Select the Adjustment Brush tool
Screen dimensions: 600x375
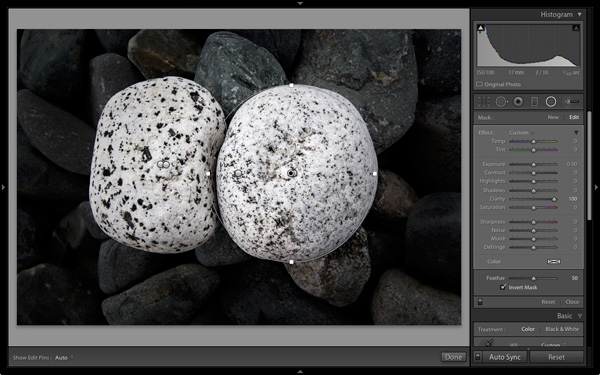point(571,101)
